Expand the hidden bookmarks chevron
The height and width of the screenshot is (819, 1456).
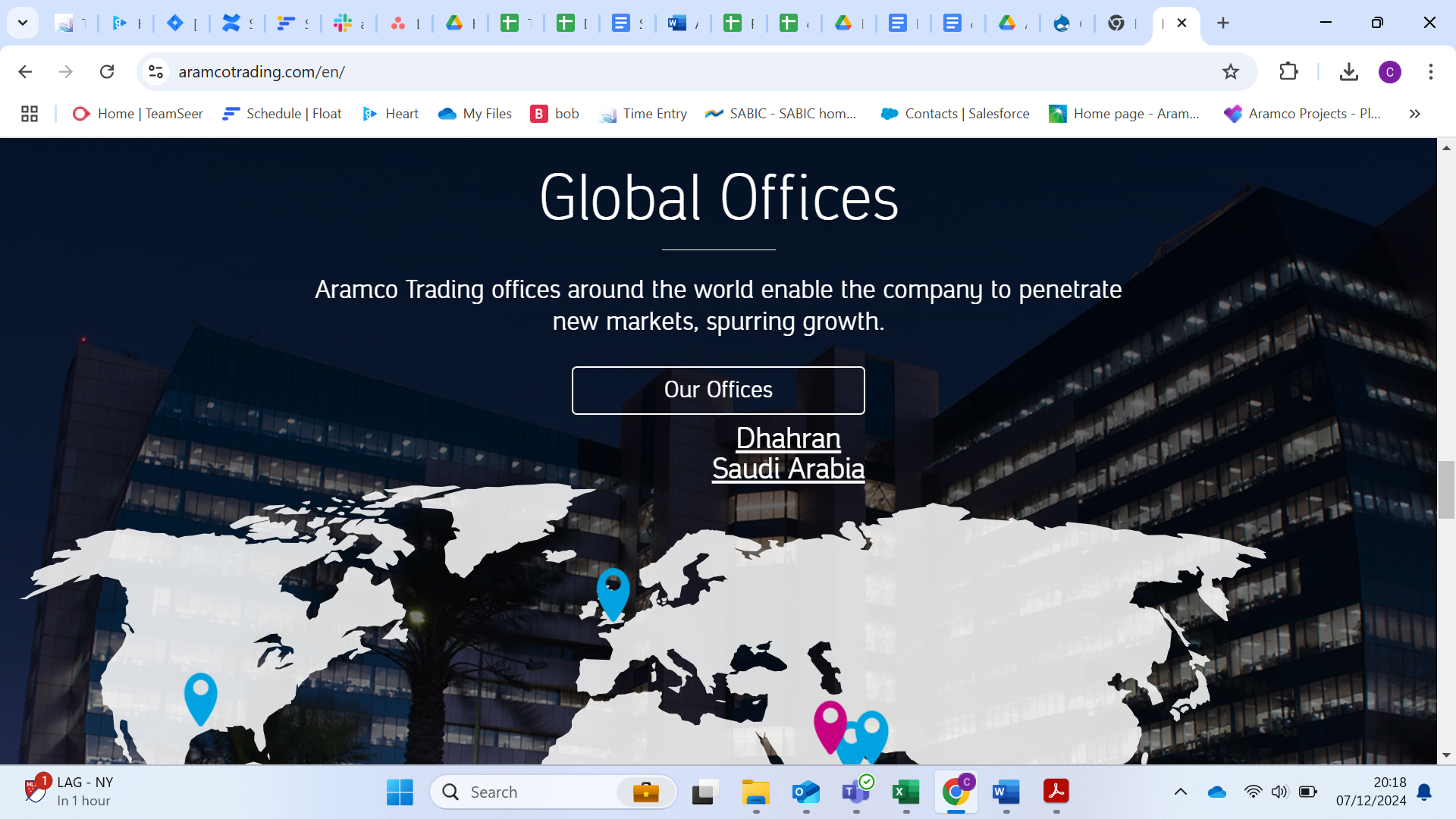click(x=1414, y=114)
